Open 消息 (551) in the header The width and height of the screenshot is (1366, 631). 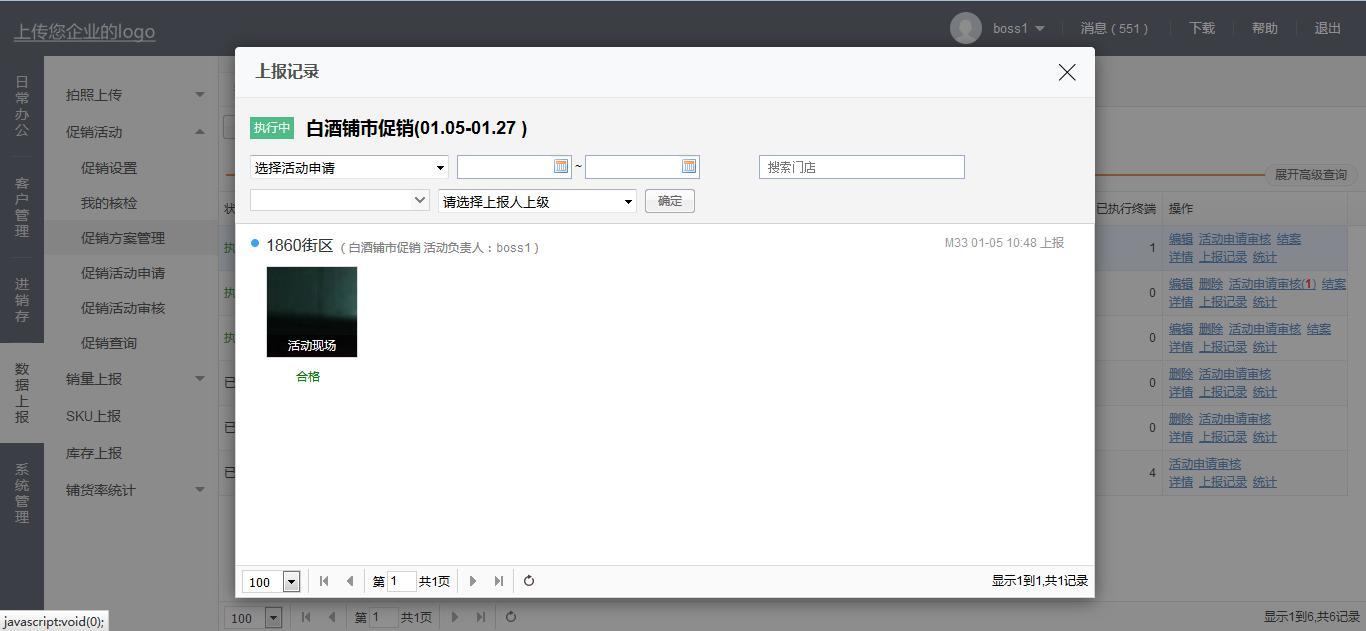(1114, 28)
